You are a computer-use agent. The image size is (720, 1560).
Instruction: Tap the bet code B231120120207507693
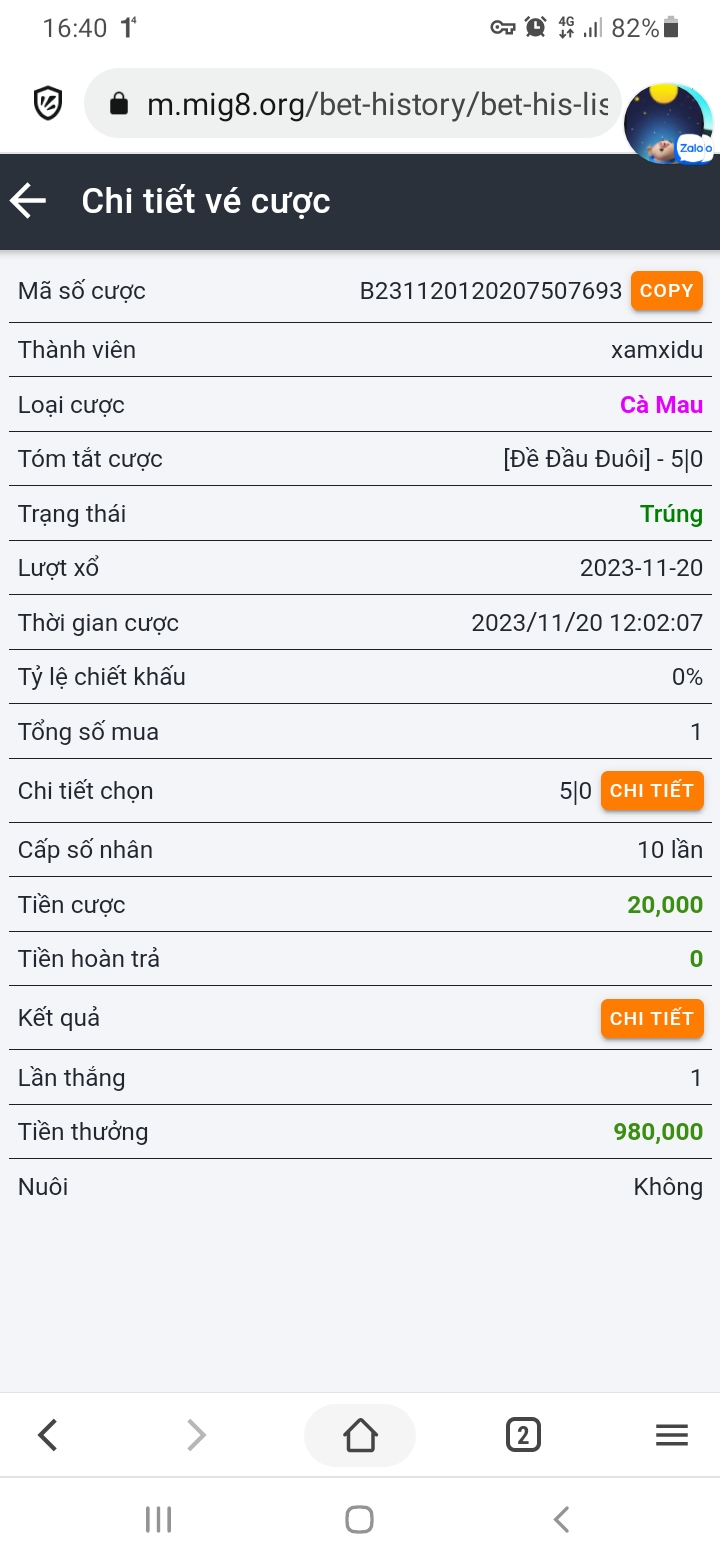tap(490, 292)
